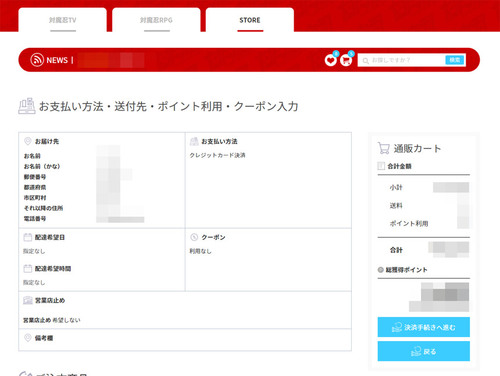Viewport: 500px width, 376px height.
Task: Click 指定なし under 配達希望日
Action: (x=34, y=251)
